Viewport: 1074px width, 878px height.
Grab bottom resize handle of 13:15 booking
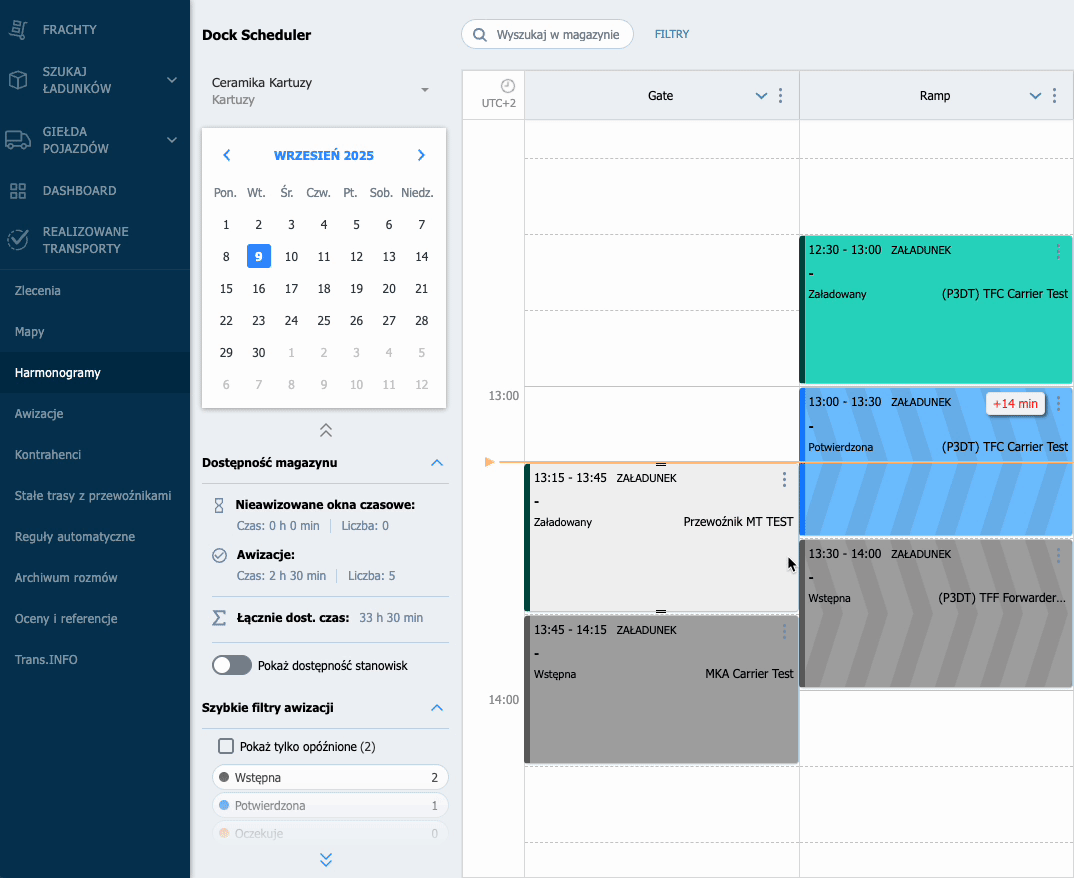pos(661,611)
